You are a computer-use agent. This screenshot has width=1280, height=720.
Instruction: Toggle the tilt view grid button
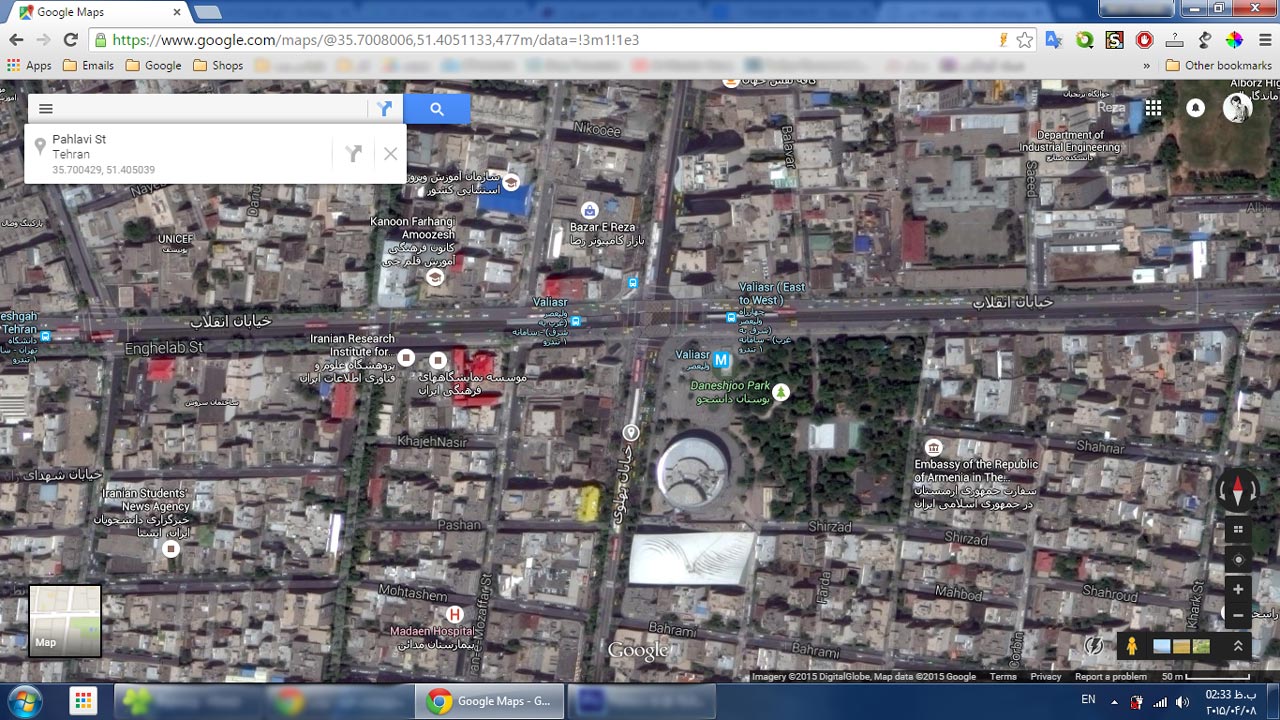point(1238,530)
